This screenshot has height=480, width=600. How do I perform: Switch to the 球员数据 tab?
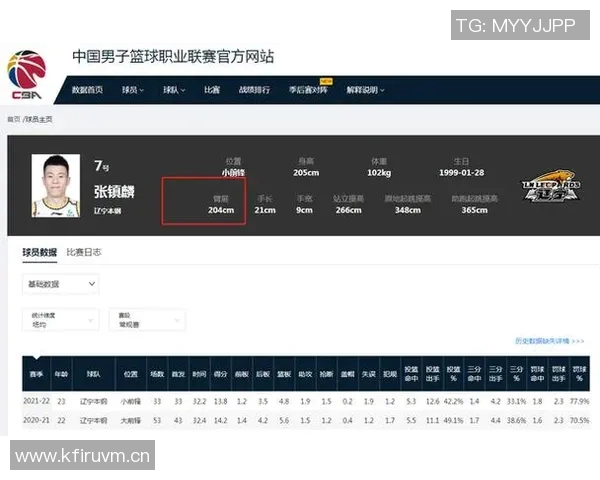39,252
